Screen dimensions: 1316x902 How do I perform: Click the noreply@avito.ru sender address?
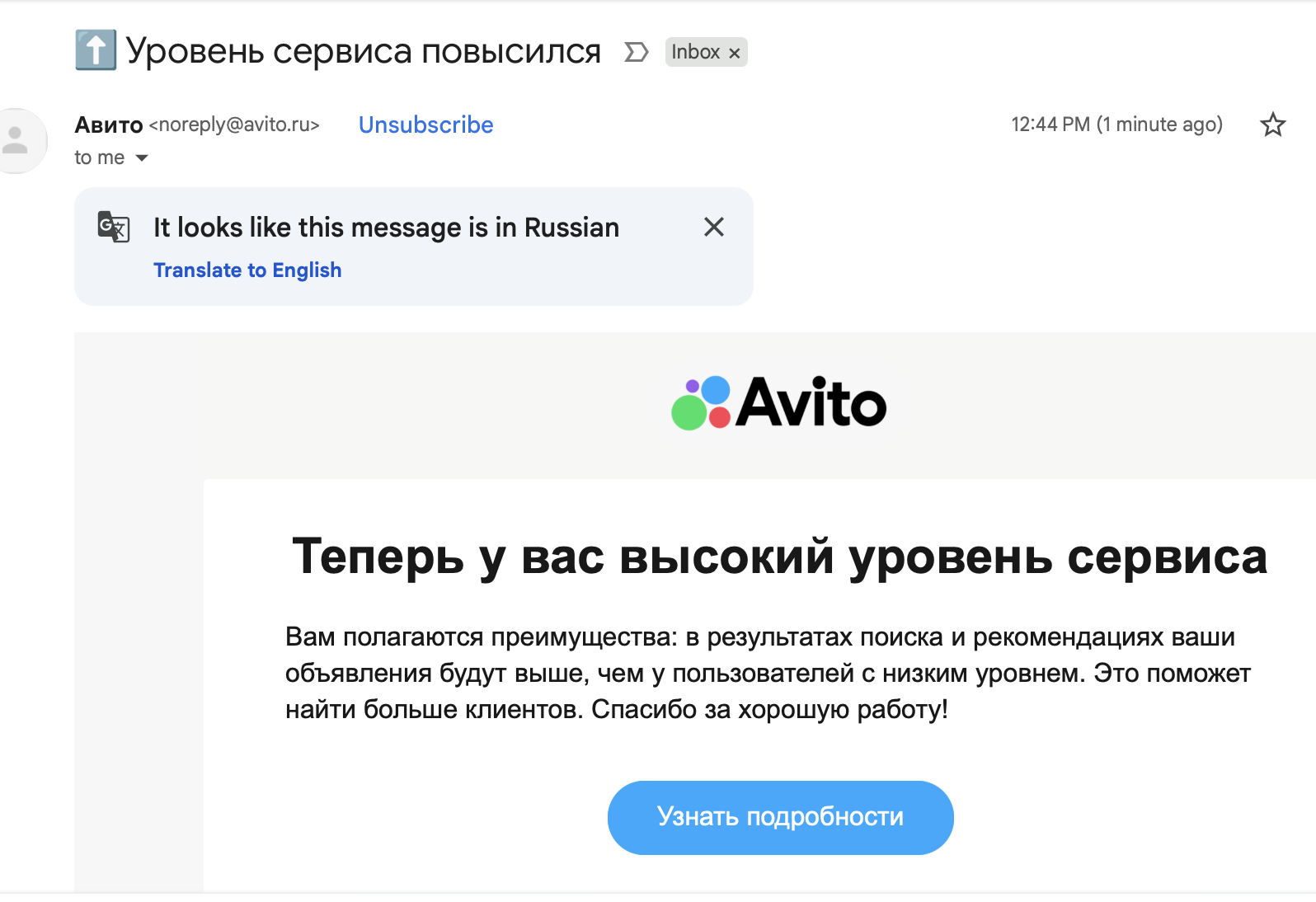[234, 124]
